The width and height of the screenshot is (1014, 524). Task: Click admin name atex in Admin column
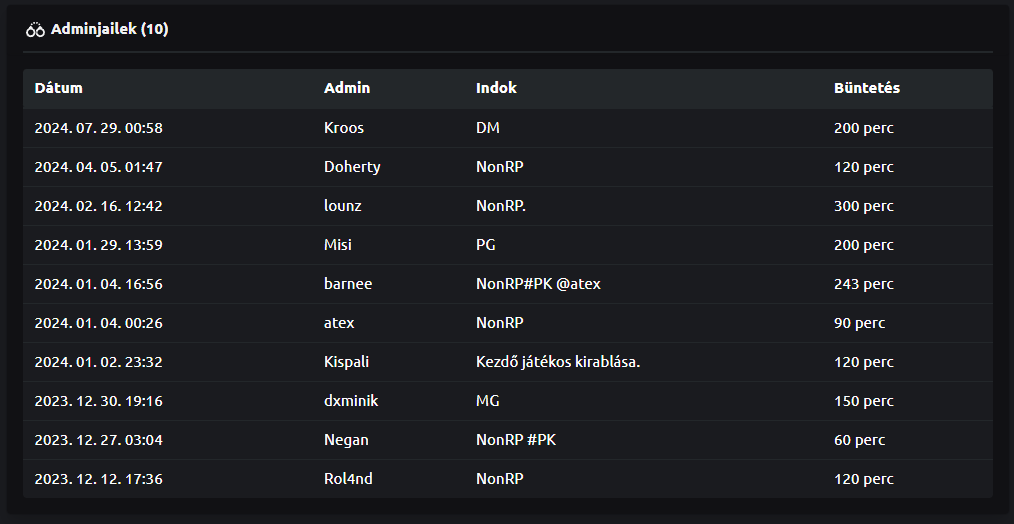tap(339, 323)
